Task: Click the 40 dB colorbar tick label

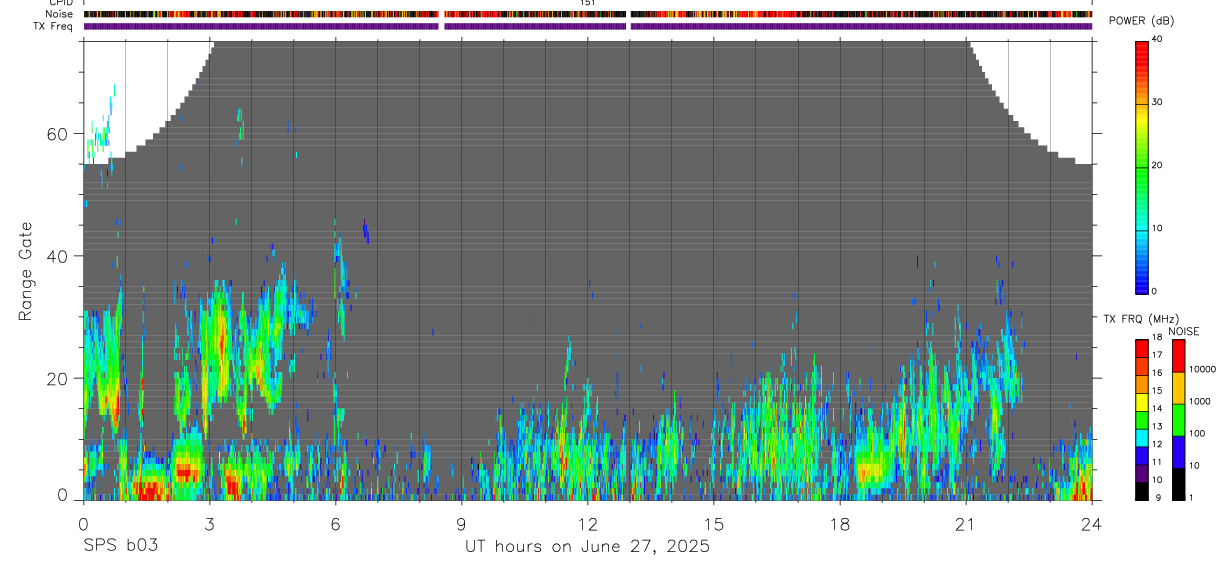Action: (x=1158, y=39)
